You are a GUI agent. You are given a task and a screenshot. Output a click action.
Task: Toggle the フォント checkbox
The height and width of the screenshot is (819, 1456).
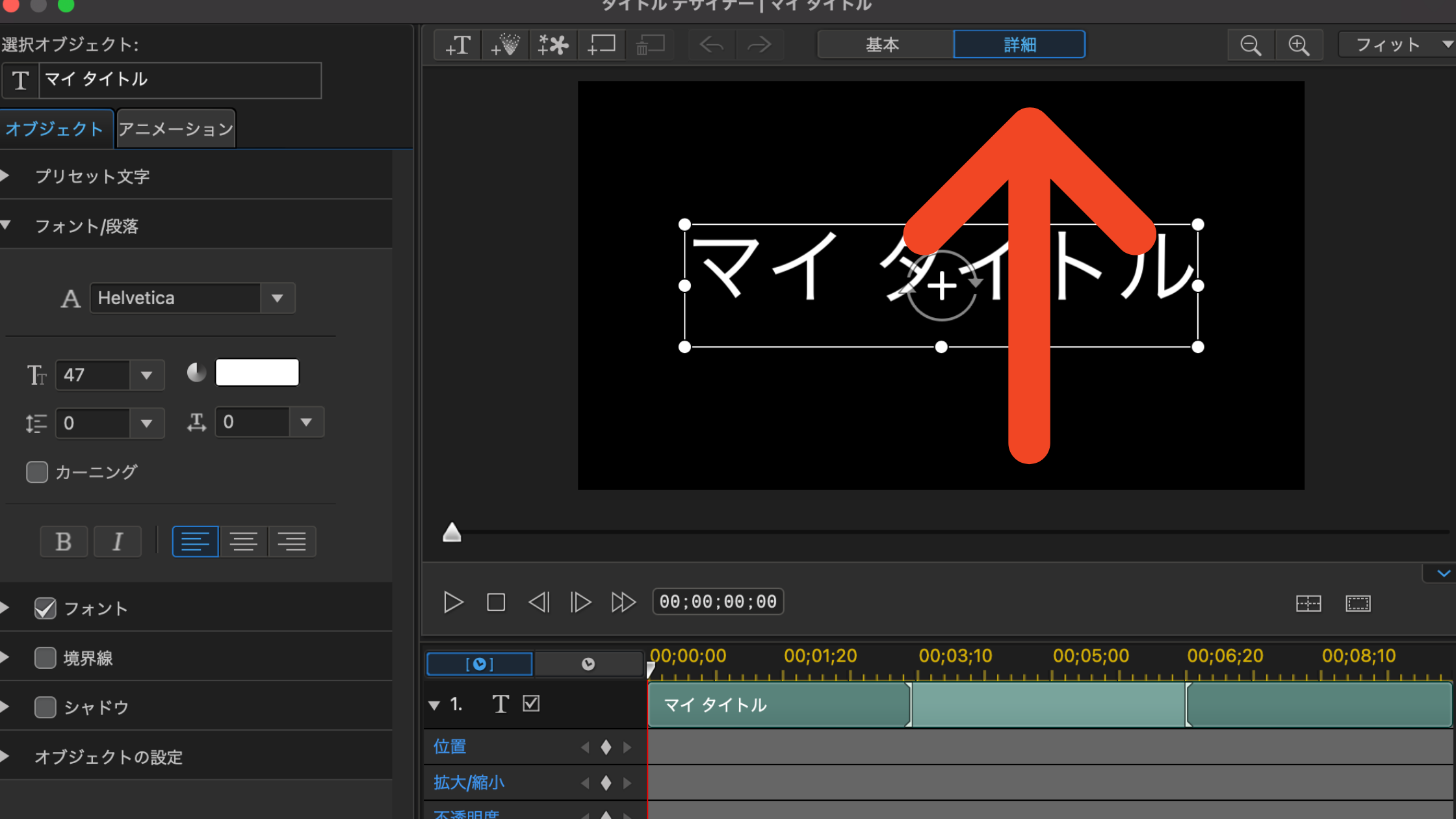click(44, 608)
